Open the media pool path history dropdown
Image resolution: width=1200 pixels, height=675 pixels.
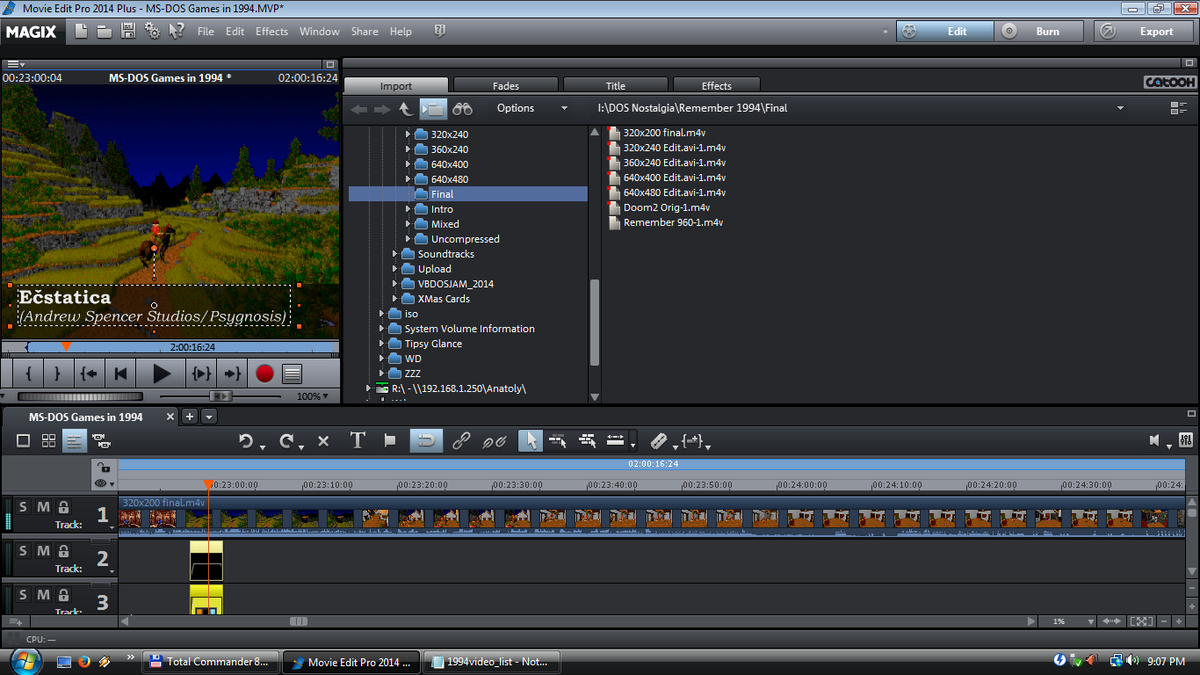[x=1119, y=108]
